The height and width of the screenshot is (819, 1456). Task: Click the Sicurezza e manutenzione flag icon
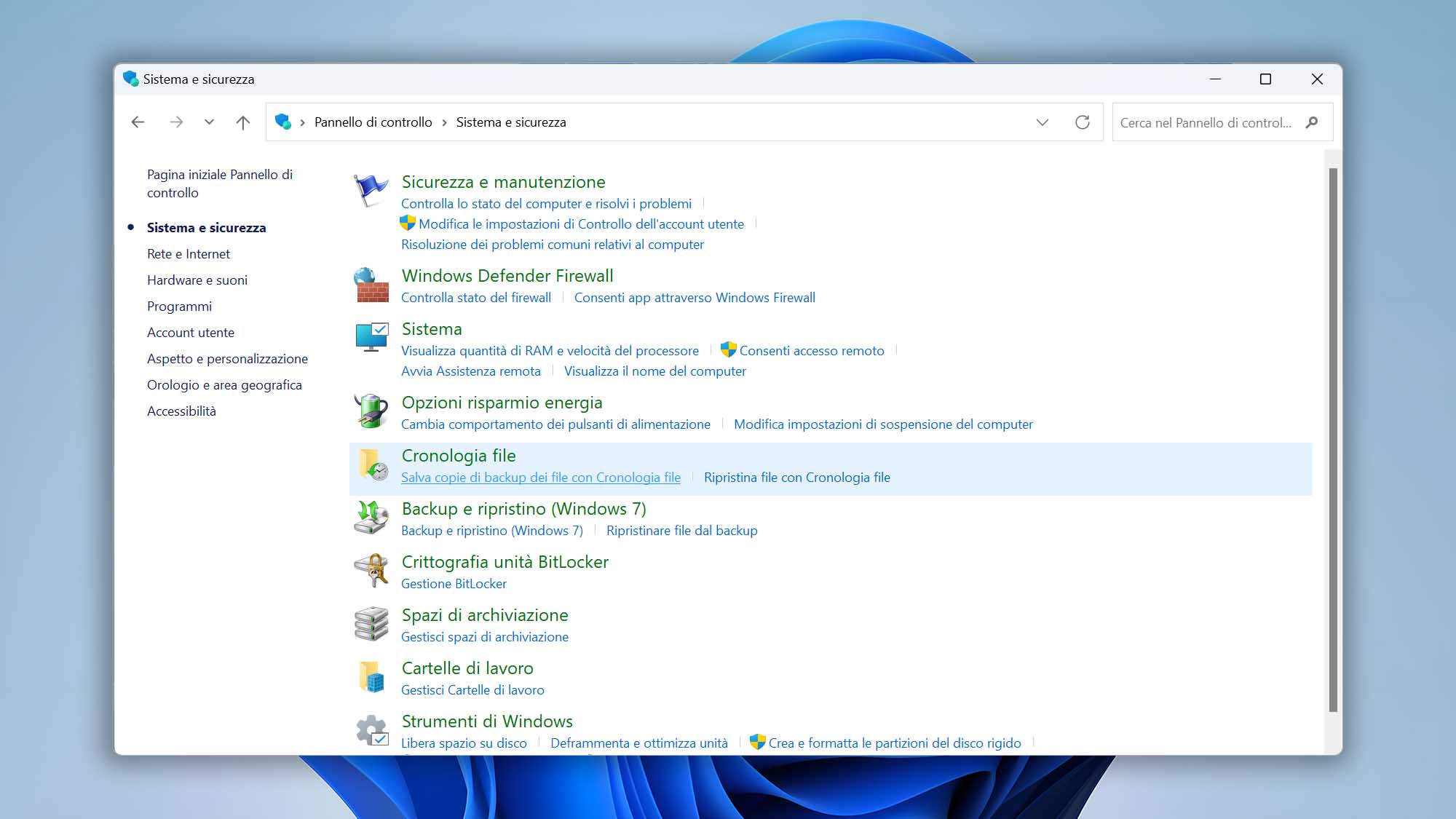coord(371,191)
